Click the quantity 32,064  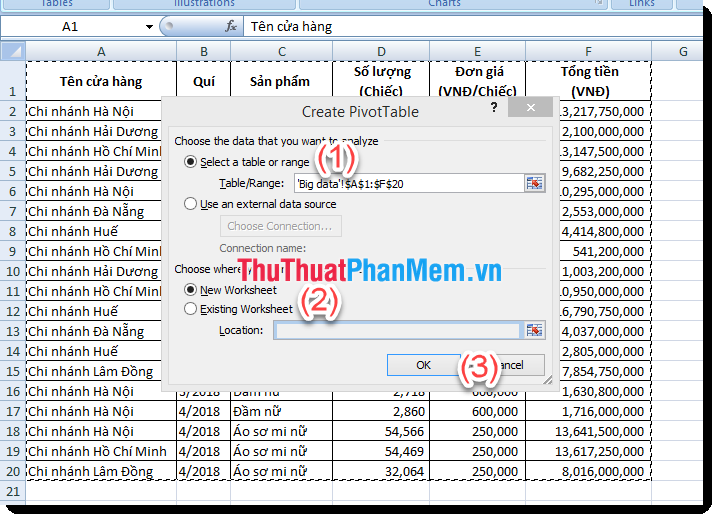381,471
